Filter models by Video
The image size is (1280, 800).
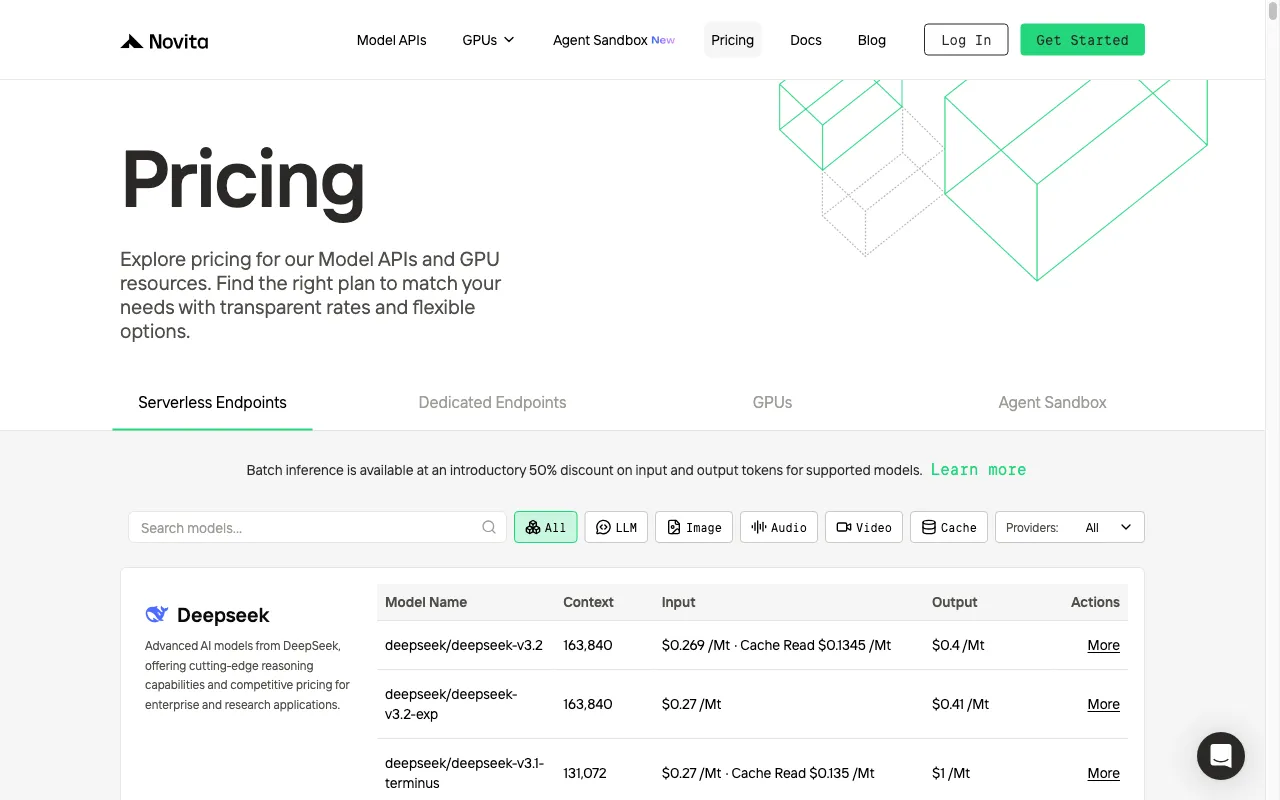click(864, 527)
